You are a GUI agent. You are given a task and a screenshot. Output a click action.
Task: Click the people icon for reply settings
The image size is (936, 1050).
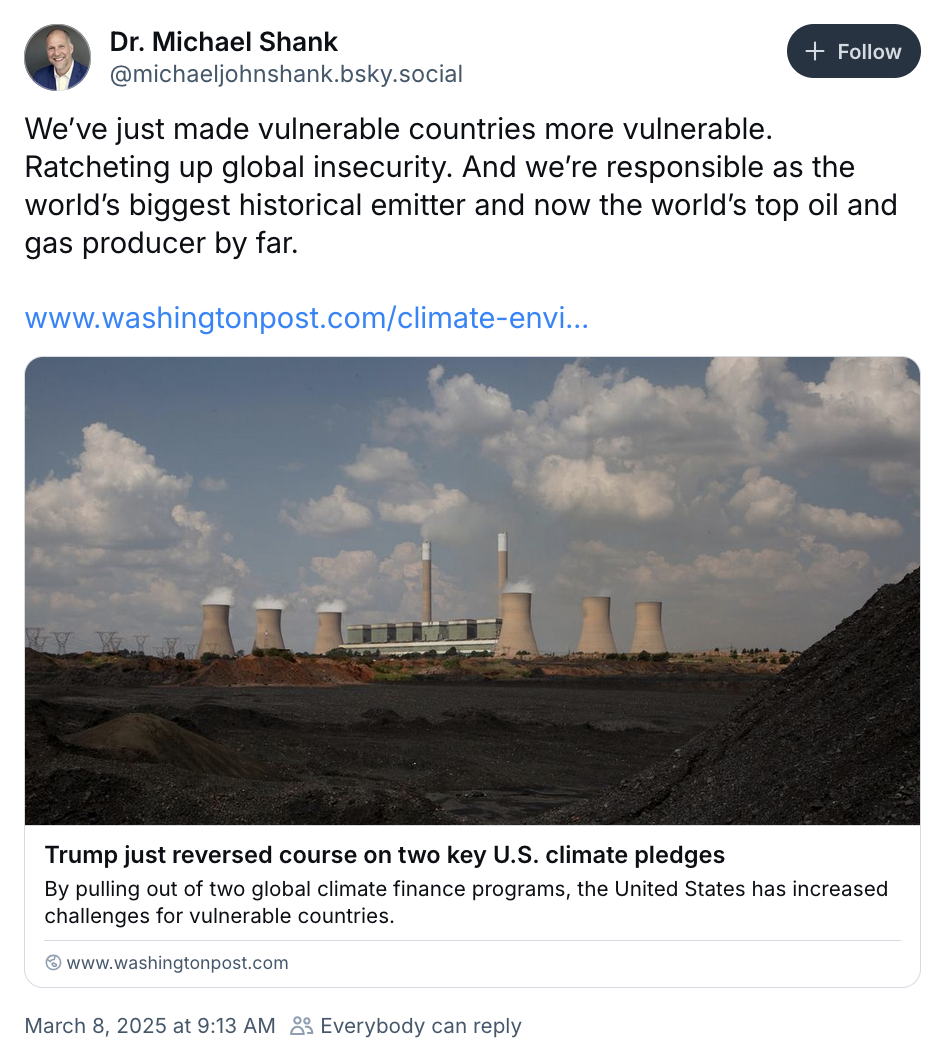point(301,1026)
